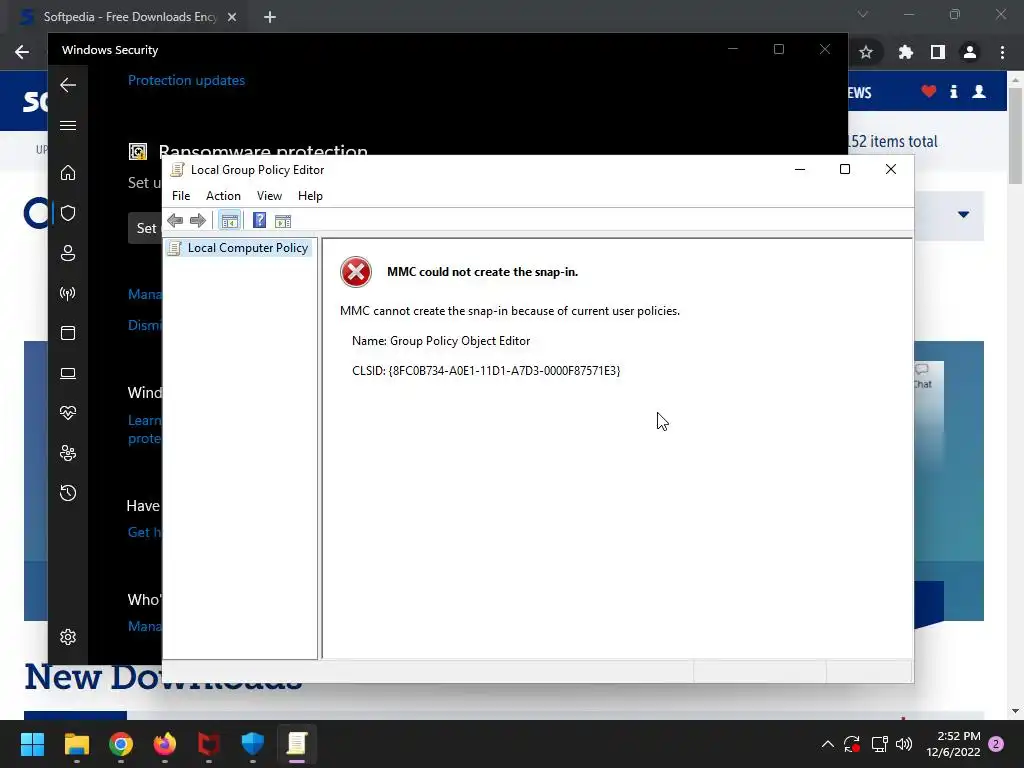Click the volume speaker tray icon
This screenshot has height=768, width=1024.
coord(904,744)
